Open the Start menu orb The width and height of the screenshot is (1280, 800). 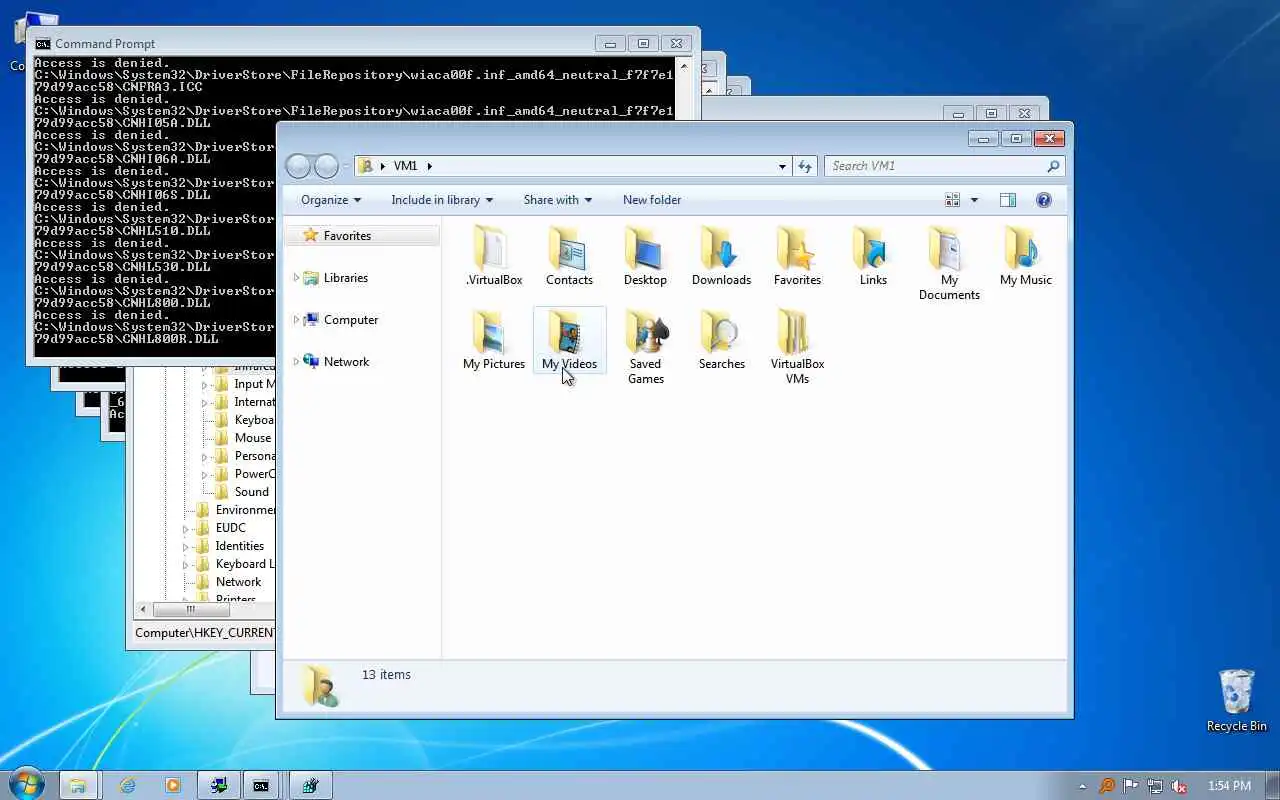26,785
